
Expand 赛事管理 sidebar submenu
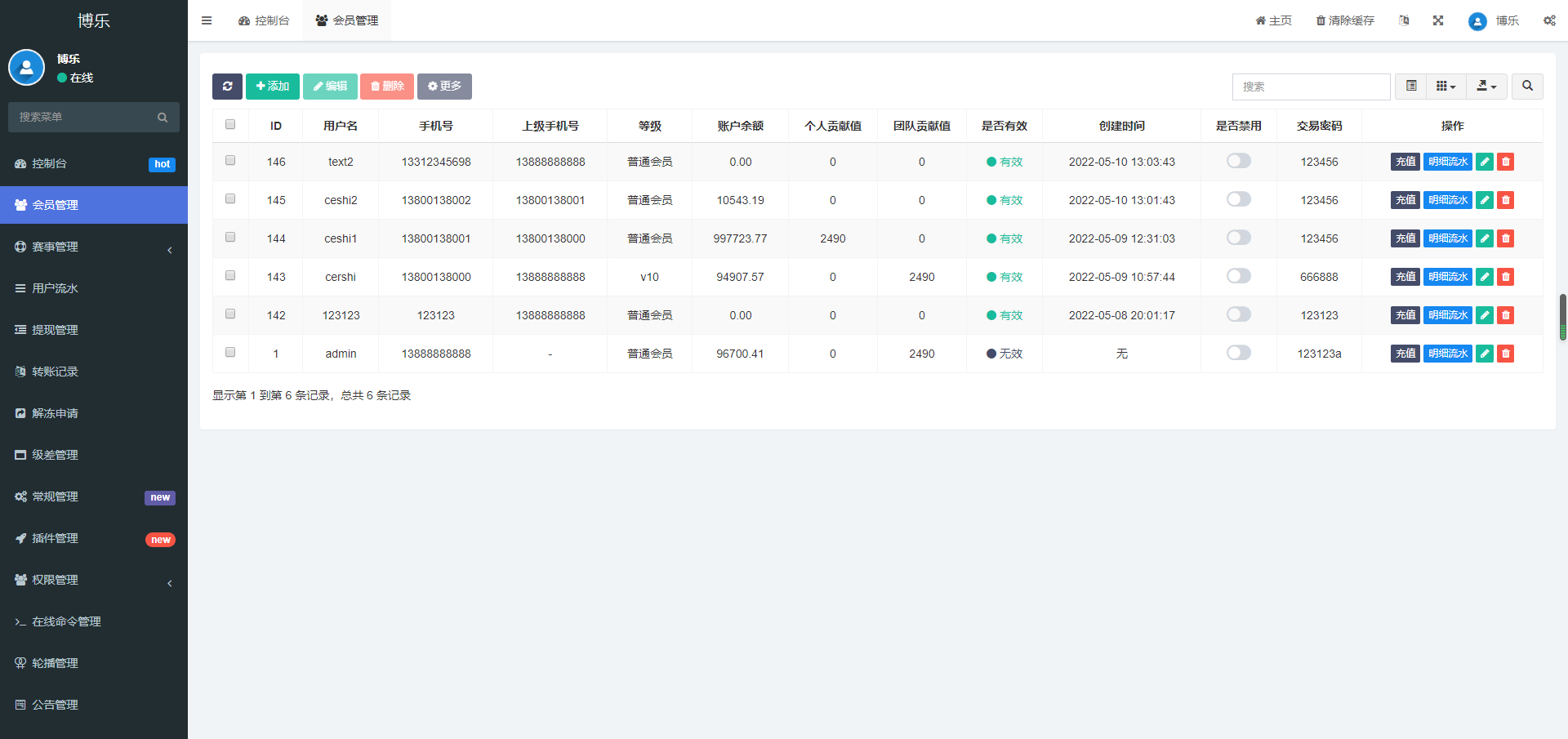94,247
